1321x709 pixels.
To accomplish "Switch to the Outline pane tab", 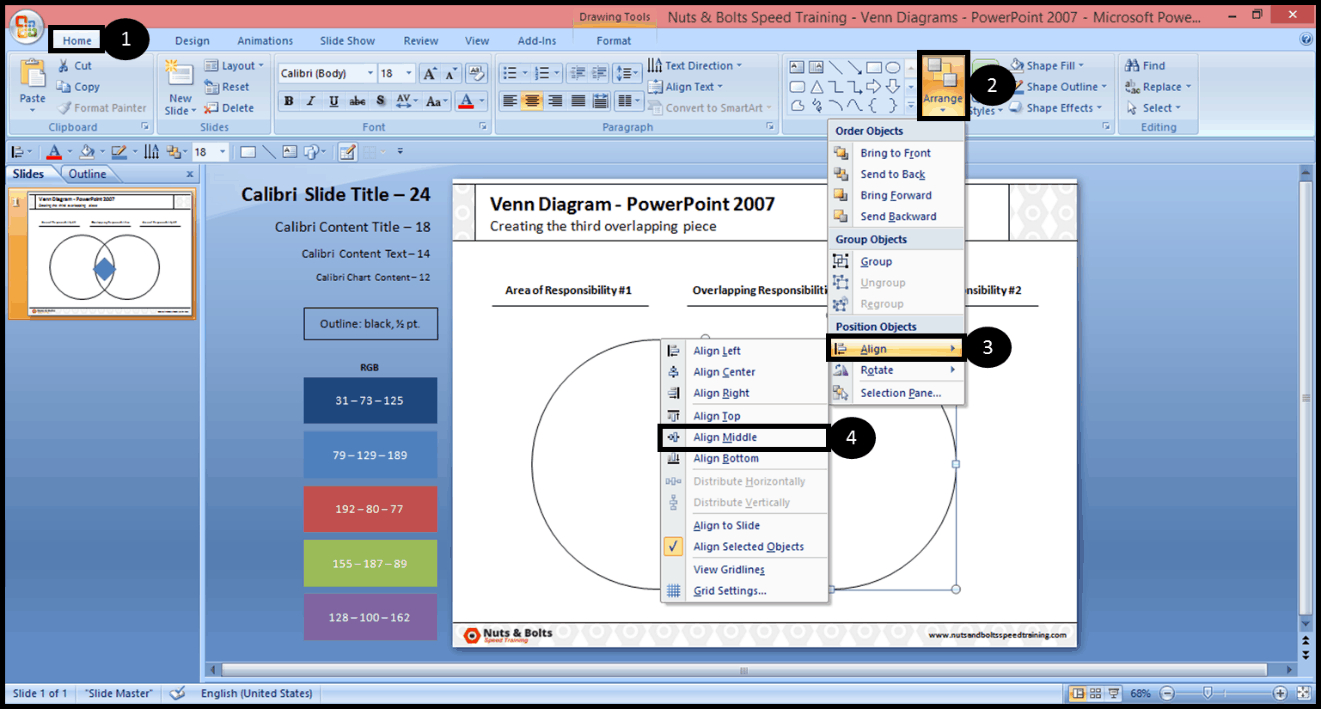I will pos(87,174).
